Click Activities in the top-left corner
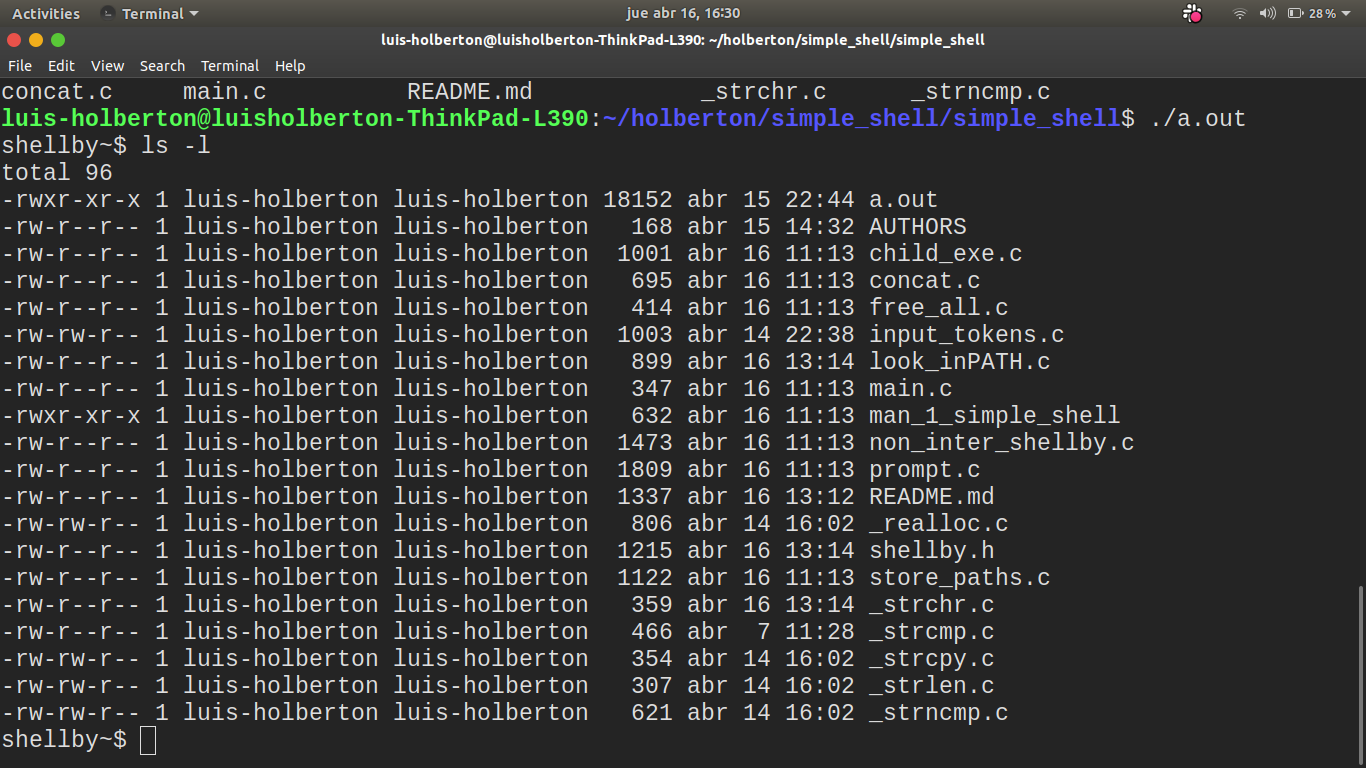 click(46, 13)
